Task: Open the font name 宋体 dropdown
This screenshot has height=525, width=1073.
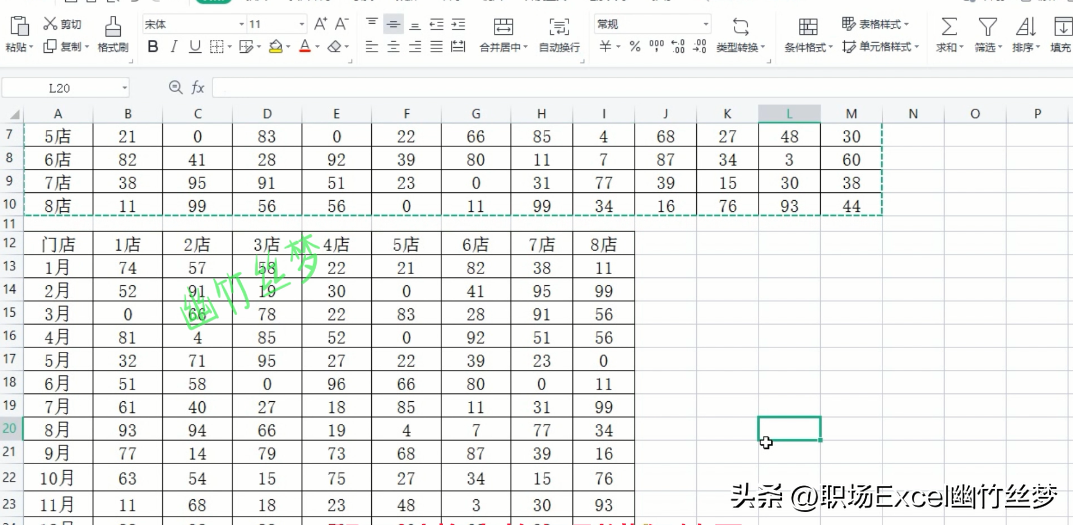Action: (242, 25)
